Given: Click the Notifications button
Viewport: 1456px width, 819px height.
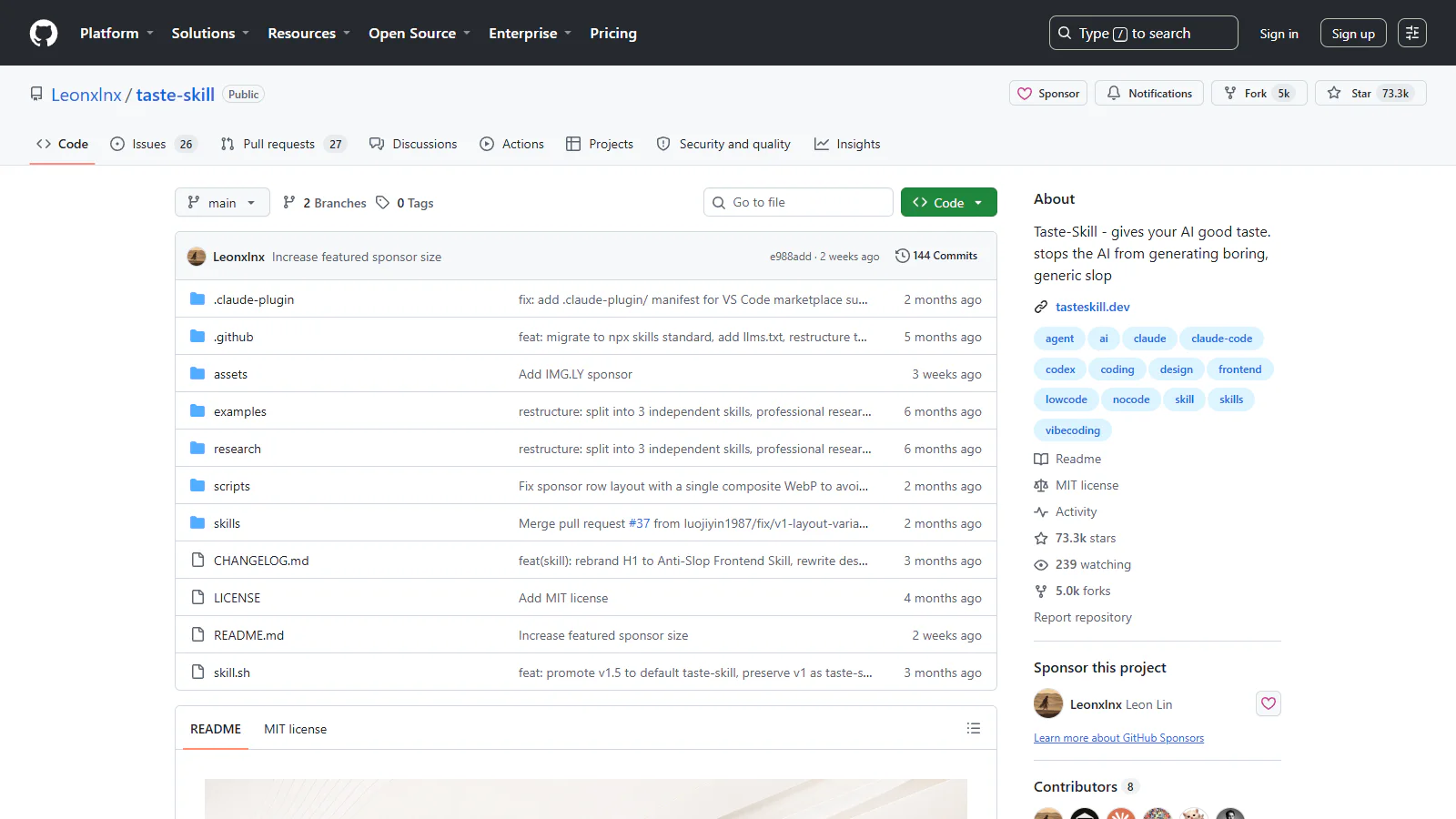Looking at the screenshot, I should point(1149,93).
